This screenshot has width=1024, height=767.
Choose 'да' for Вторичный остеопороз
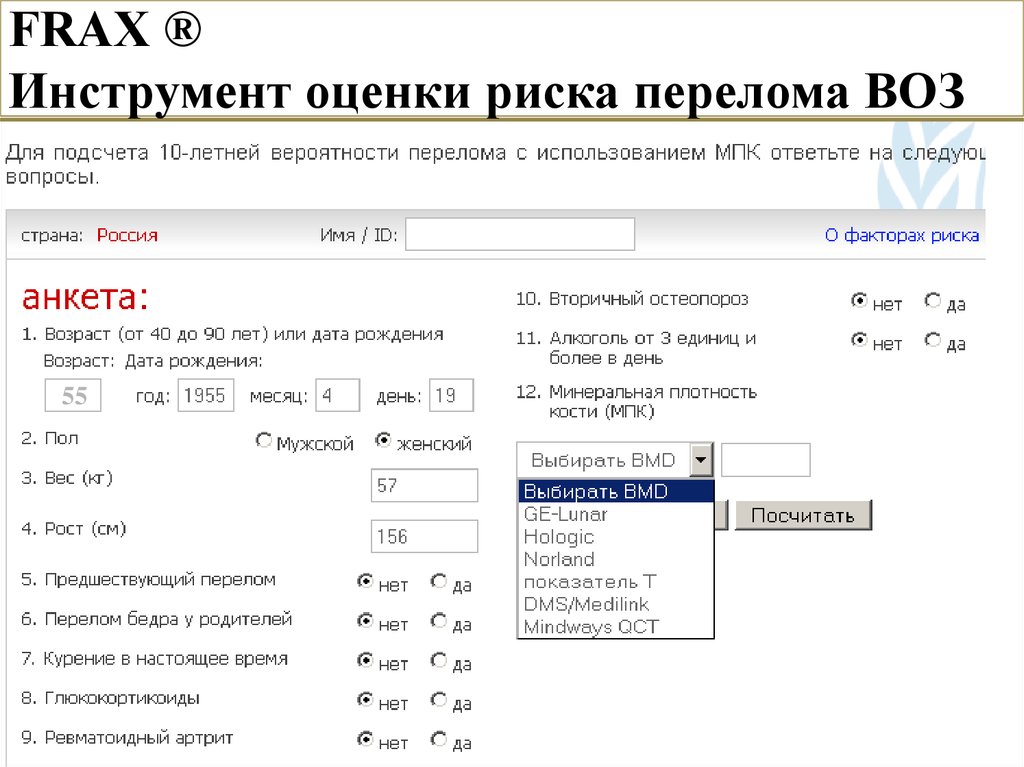(x=933, y=301)
